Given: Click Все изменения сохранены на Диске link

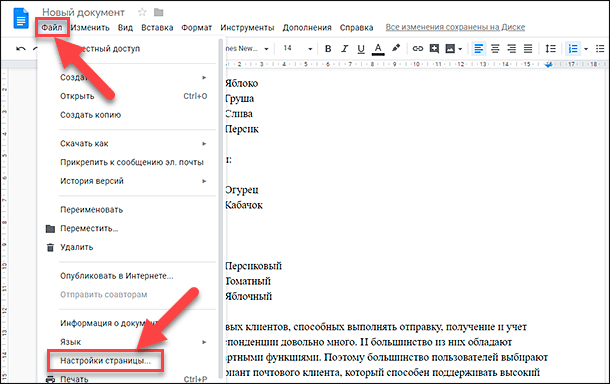Looking at the screenshot, I should pyautogui.click(x=455, y=27).
